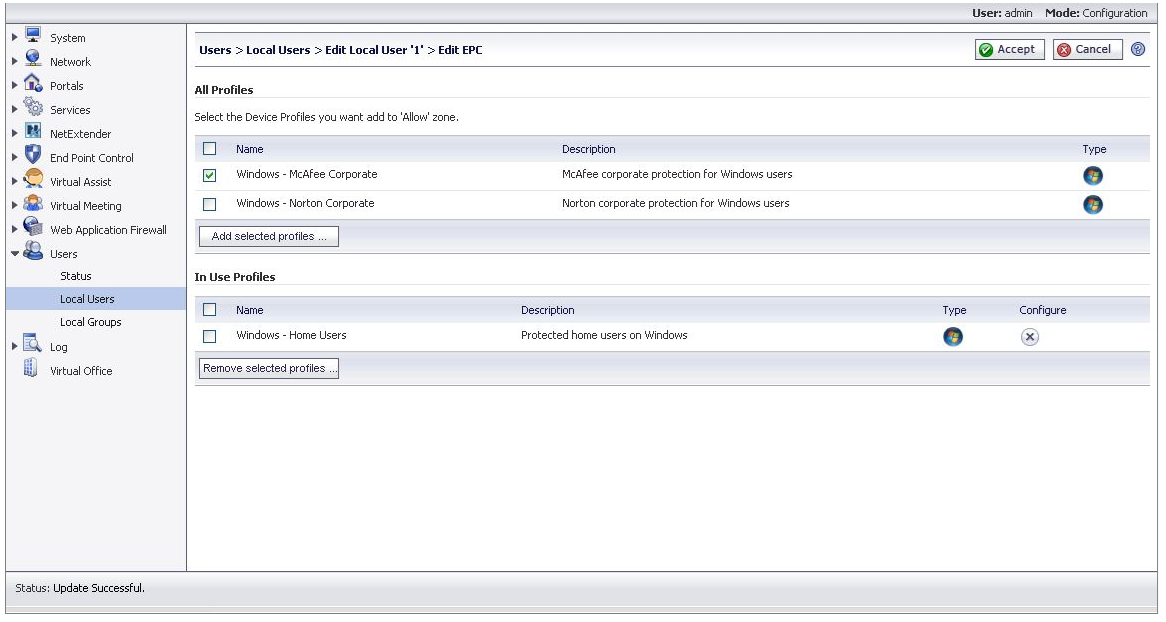Click 'Norton corporate protection for Windows users' text
Viewport: 1166px width, 622px height.
[675, 203]
